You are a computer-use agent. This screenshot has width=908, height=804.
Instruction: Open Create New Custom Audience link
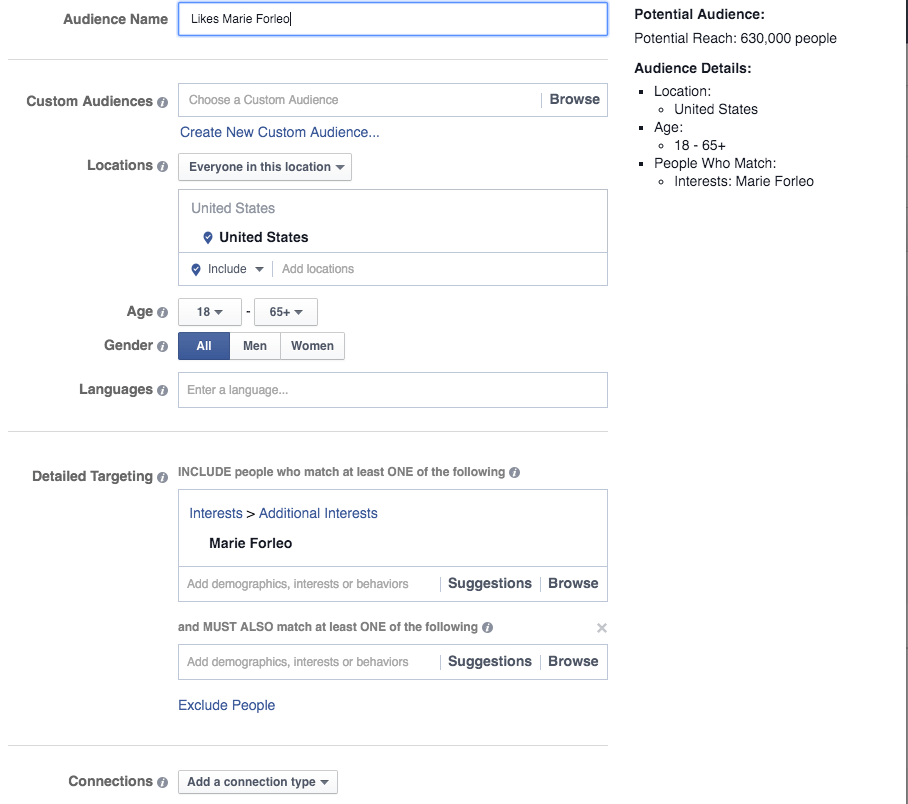click(x=280, y=132)
